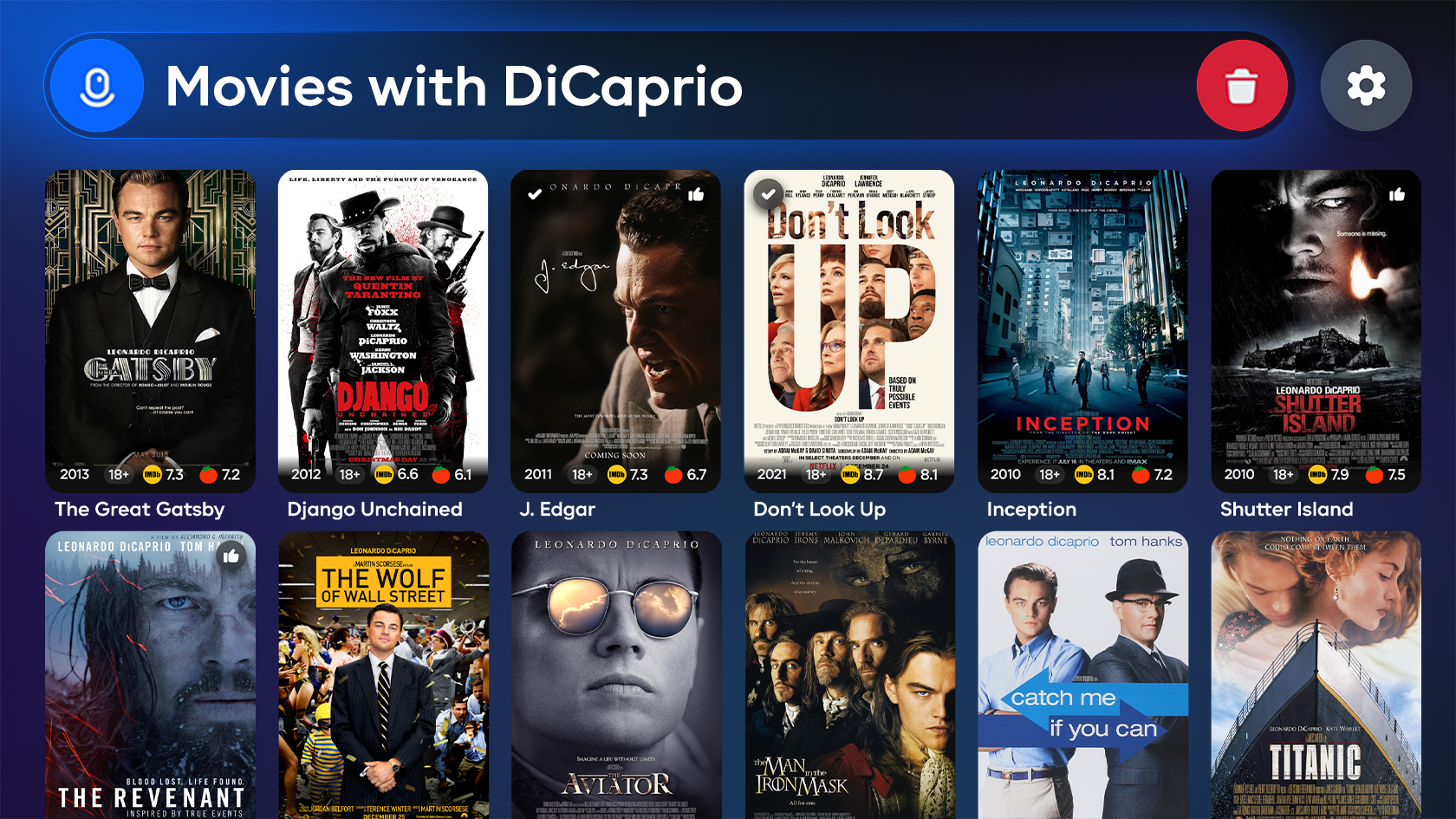The image size is (1456, 819).
Task: Select the "Movies with DiCaprio" search text
Action: pos(454,88)
